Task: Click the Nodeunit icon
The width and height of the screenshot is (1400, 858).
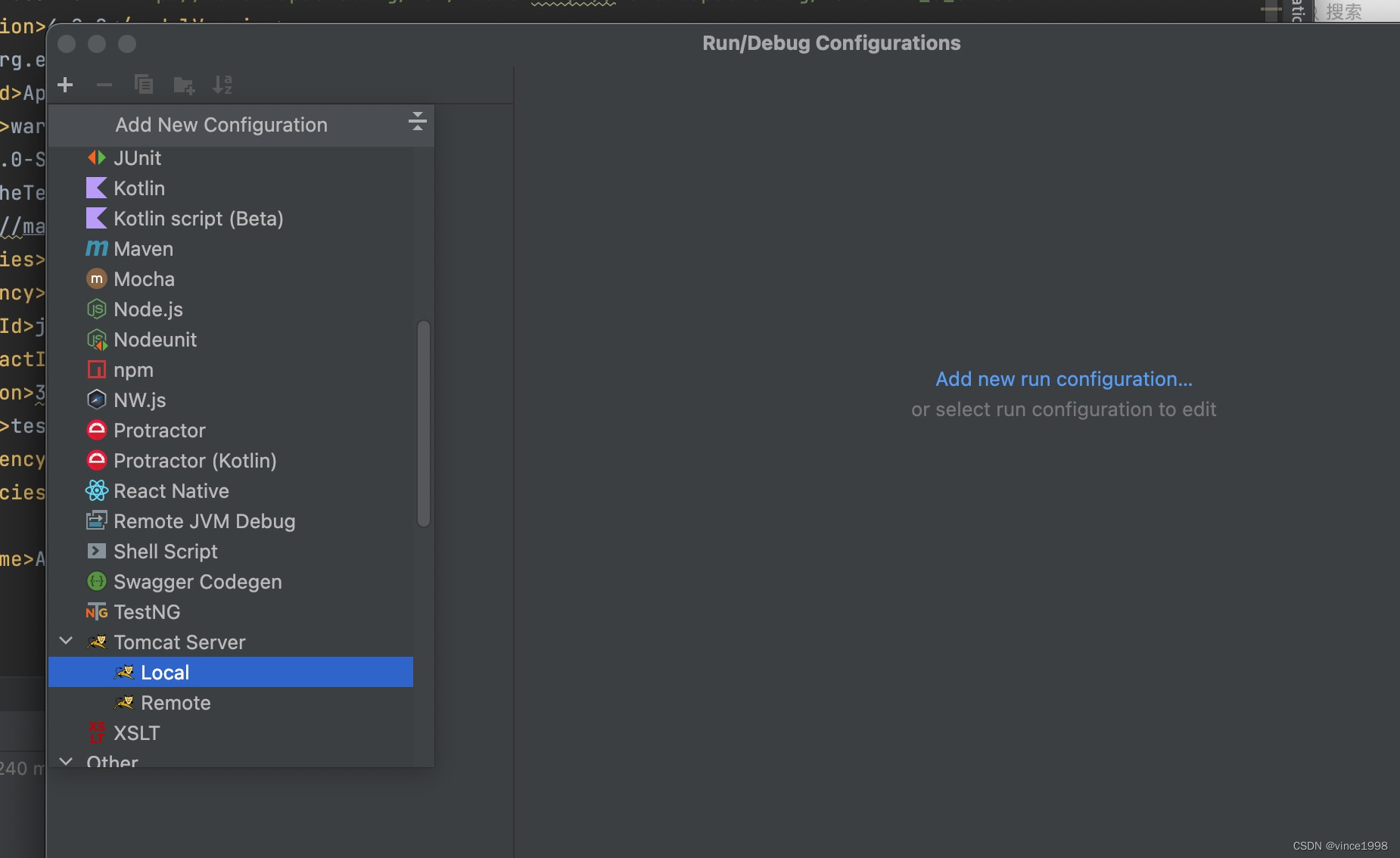Action: [x=97, y=339]
